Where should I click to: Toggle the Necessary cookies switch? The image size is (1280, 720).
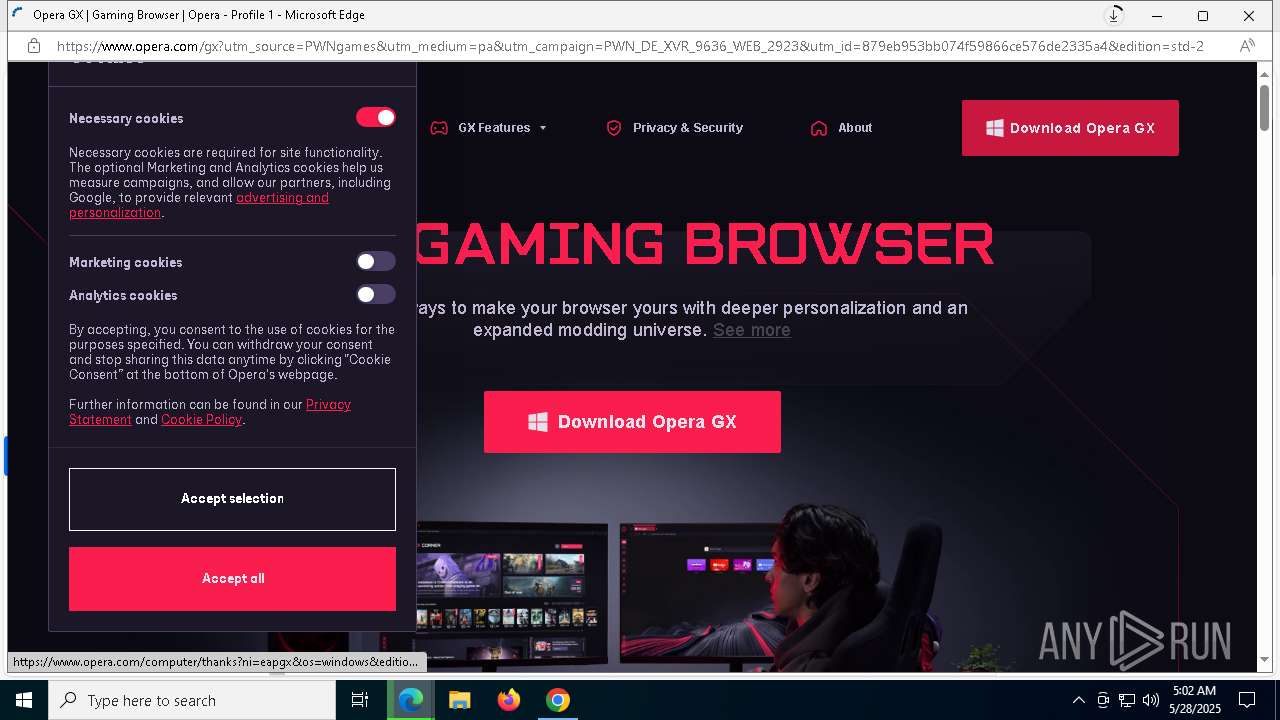(376, 117)
